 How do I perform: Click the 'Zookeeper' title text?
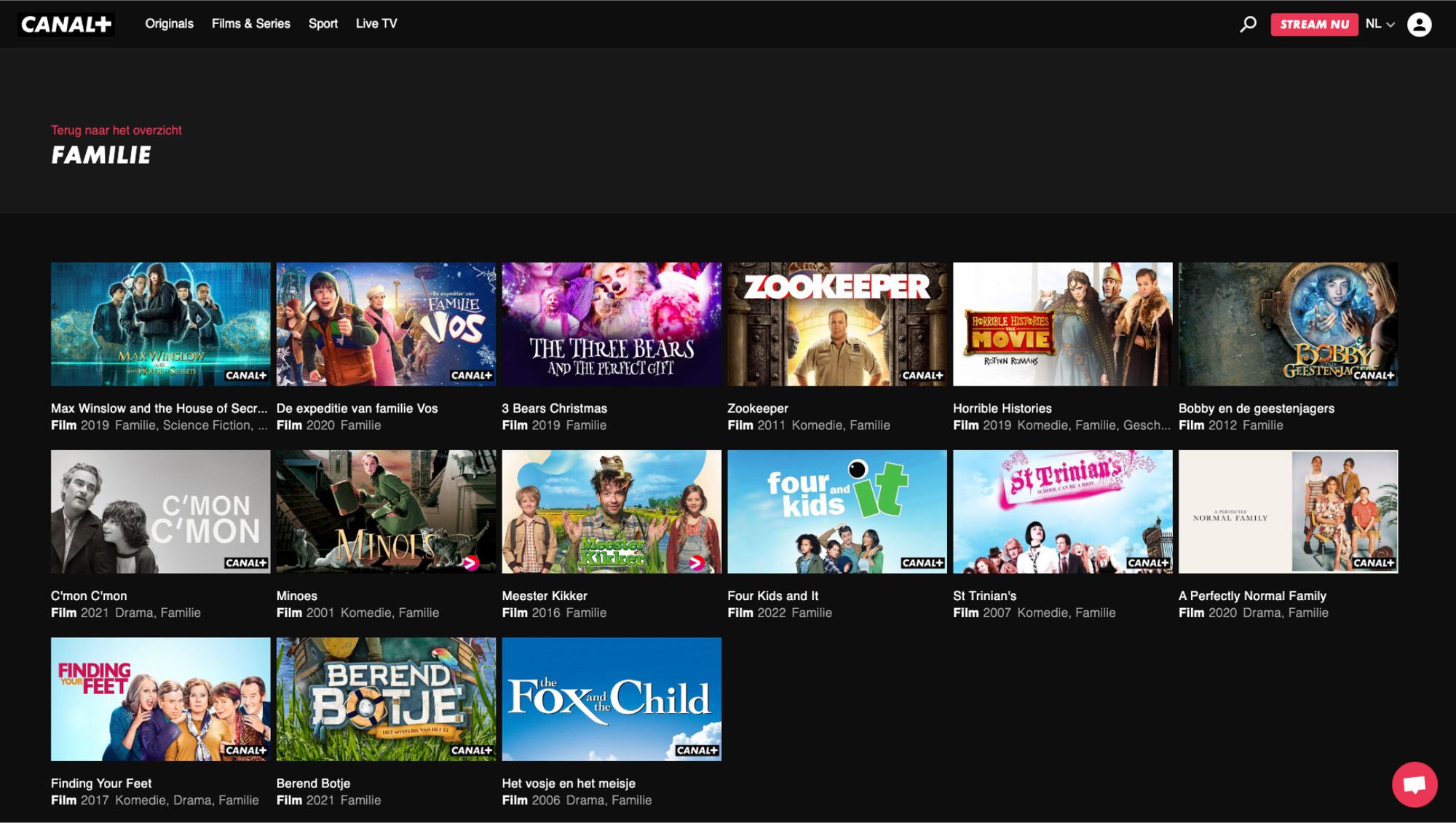pyautogui.click(x=758, y=409)
